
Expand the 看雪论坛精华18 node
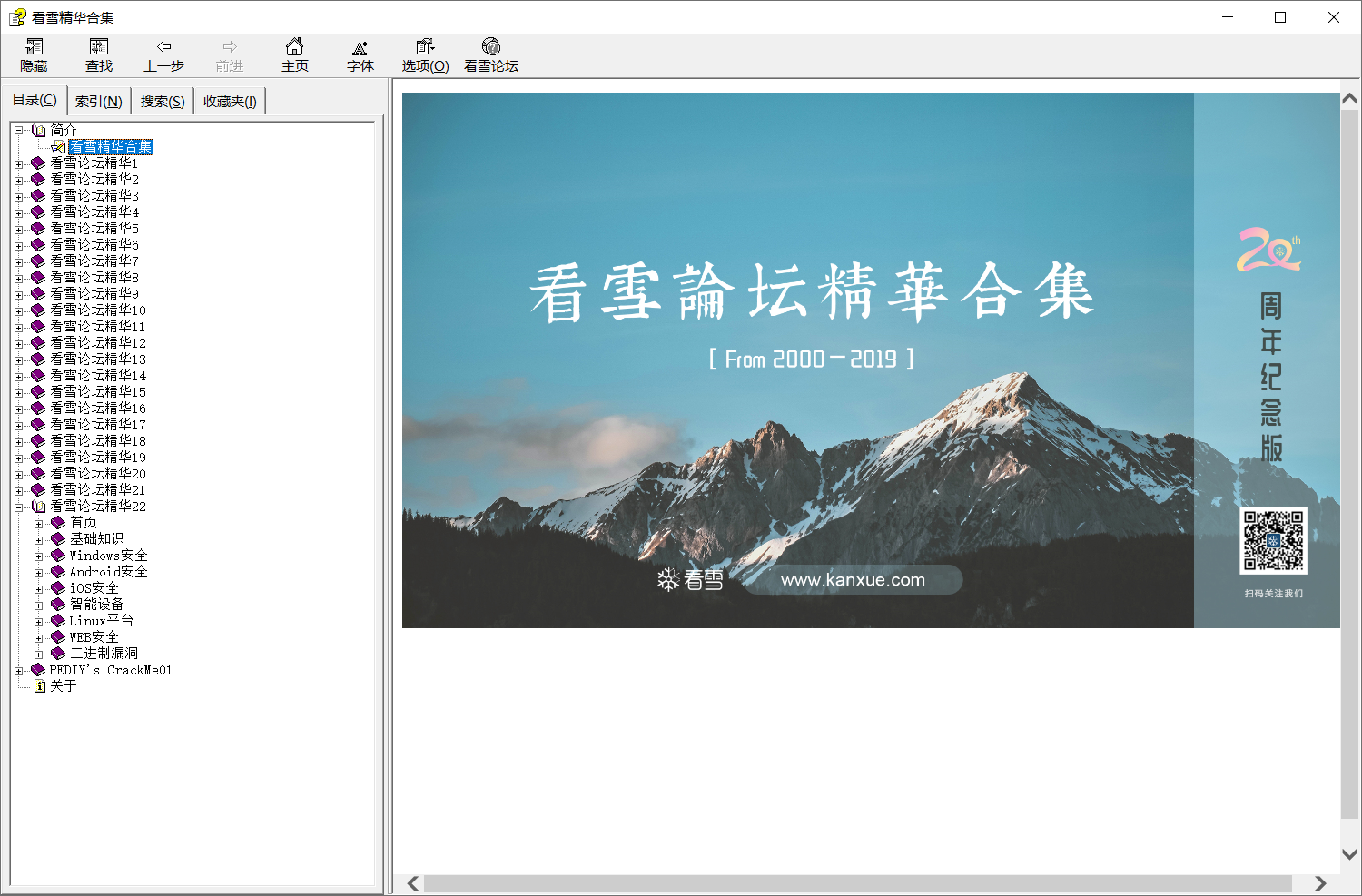(18, 442)
